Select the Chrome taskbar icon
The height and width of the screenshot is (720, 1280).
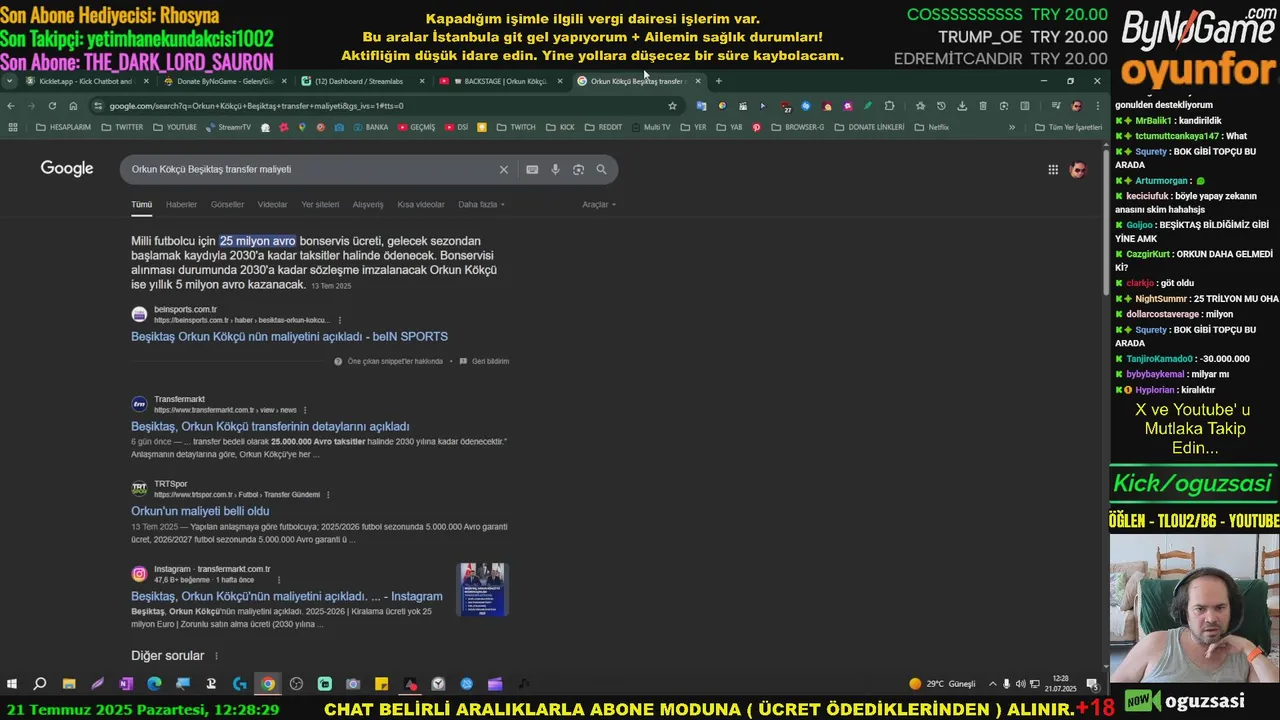pos(268,684)
